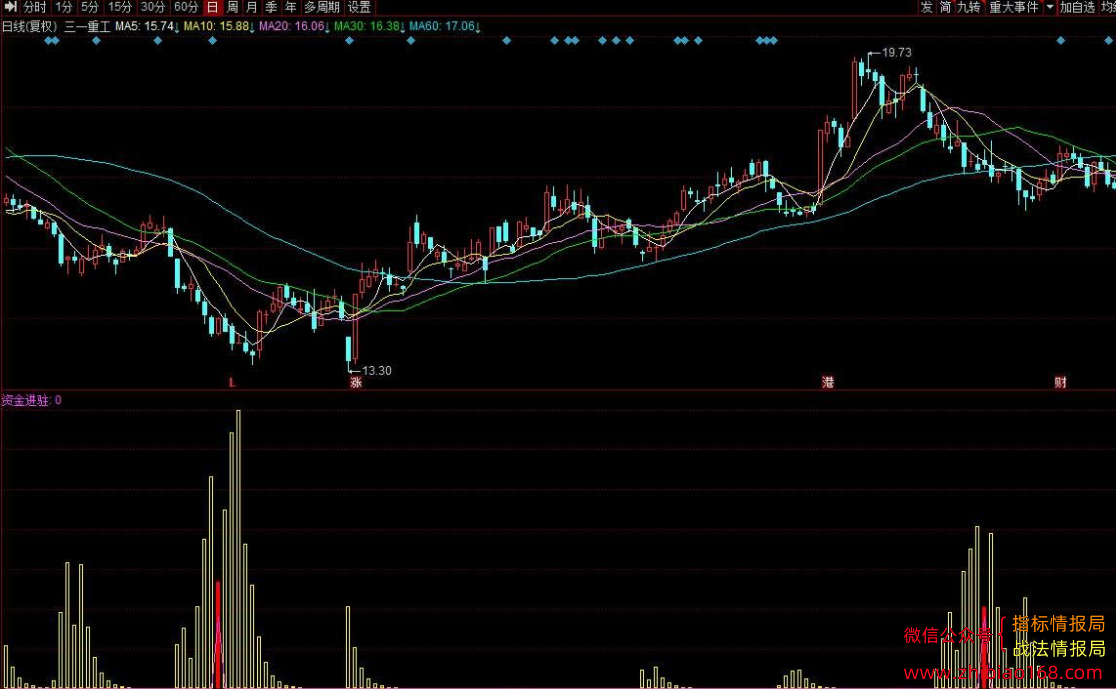Image resolution: width=1116 pixels, height=689 pixels.
Task: Click the red L marker below the chart
Action: (232, 382)
